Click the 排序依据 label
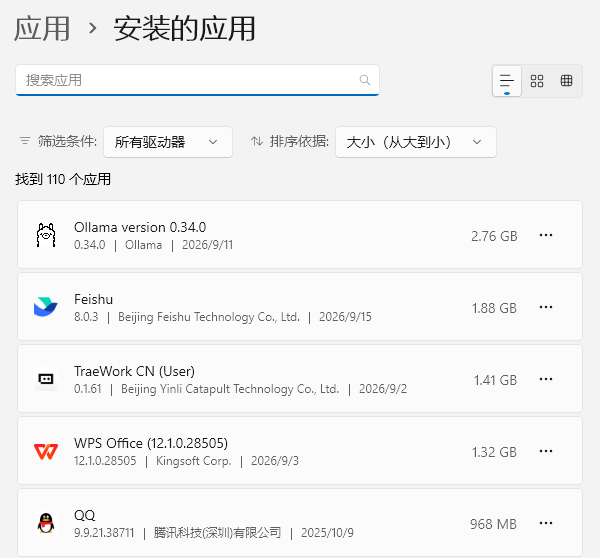Screen dimensions: 600x558 coord(299,141)
